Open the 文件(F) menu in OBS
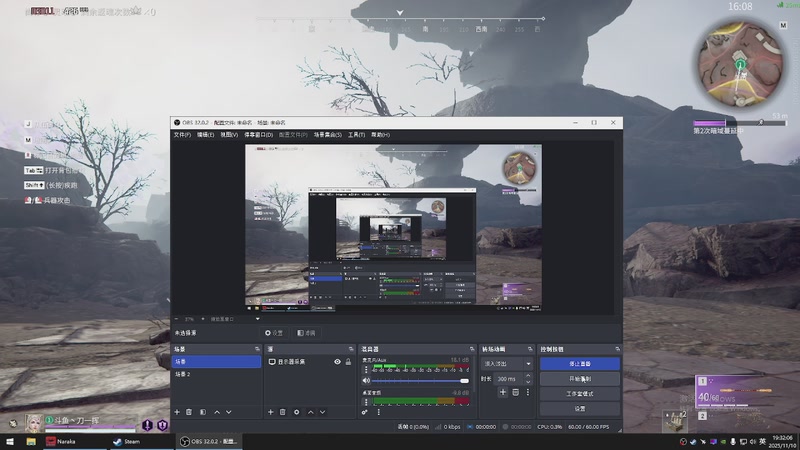Screen dimensions: 800x450 (182, 135)
